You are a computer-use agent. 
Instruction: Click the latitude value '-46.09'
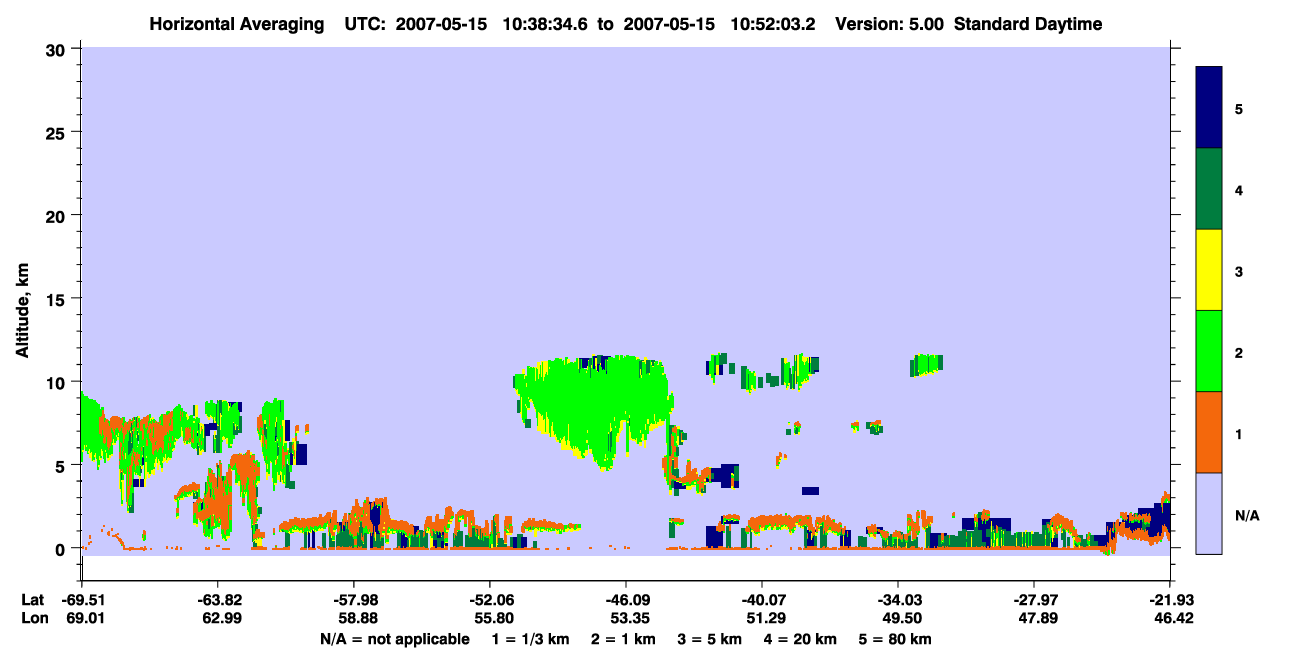click(625, 600)
